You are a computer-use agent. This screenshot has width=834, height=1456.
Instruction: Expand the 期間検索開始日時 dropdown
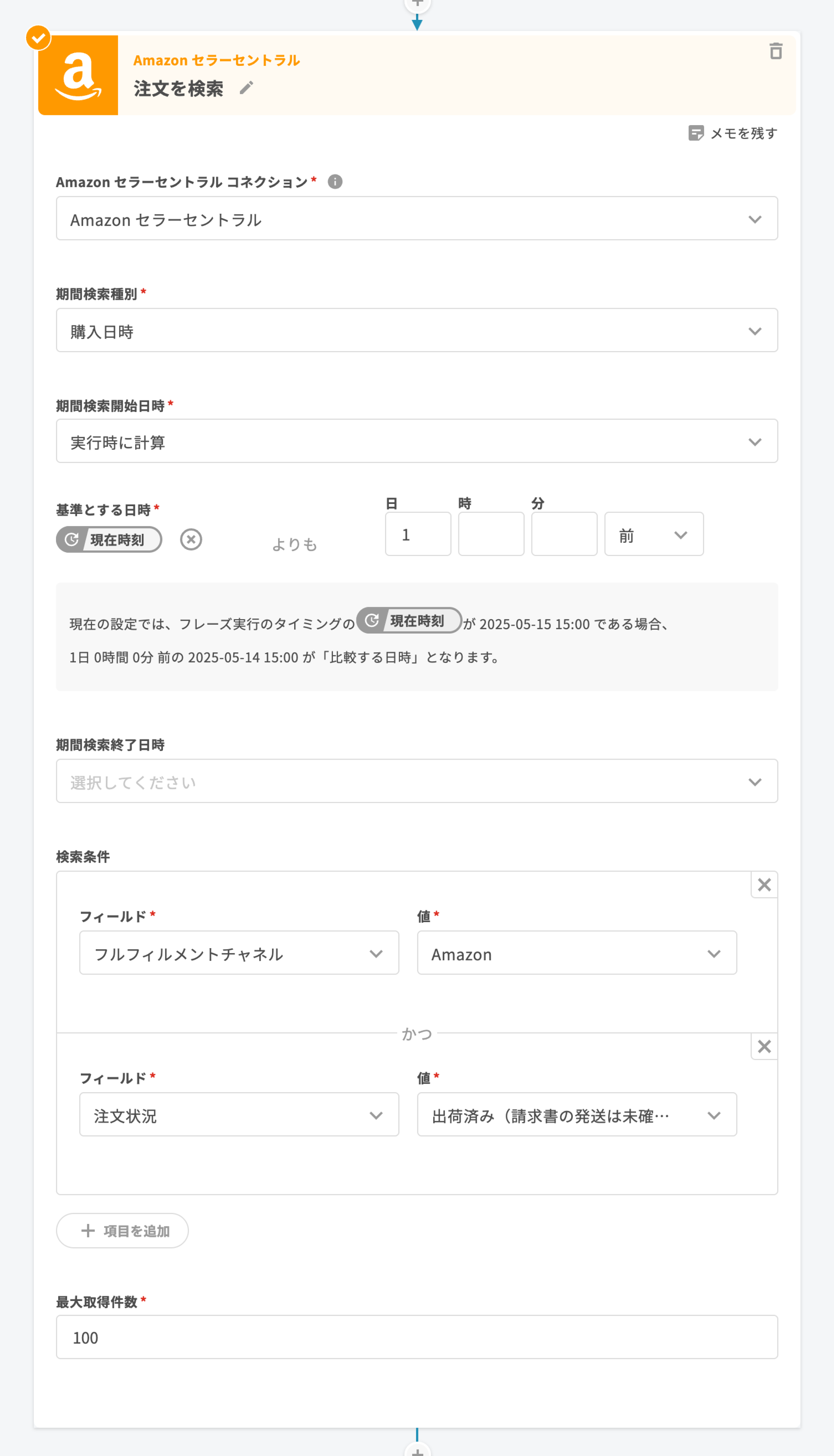[416, 441]
